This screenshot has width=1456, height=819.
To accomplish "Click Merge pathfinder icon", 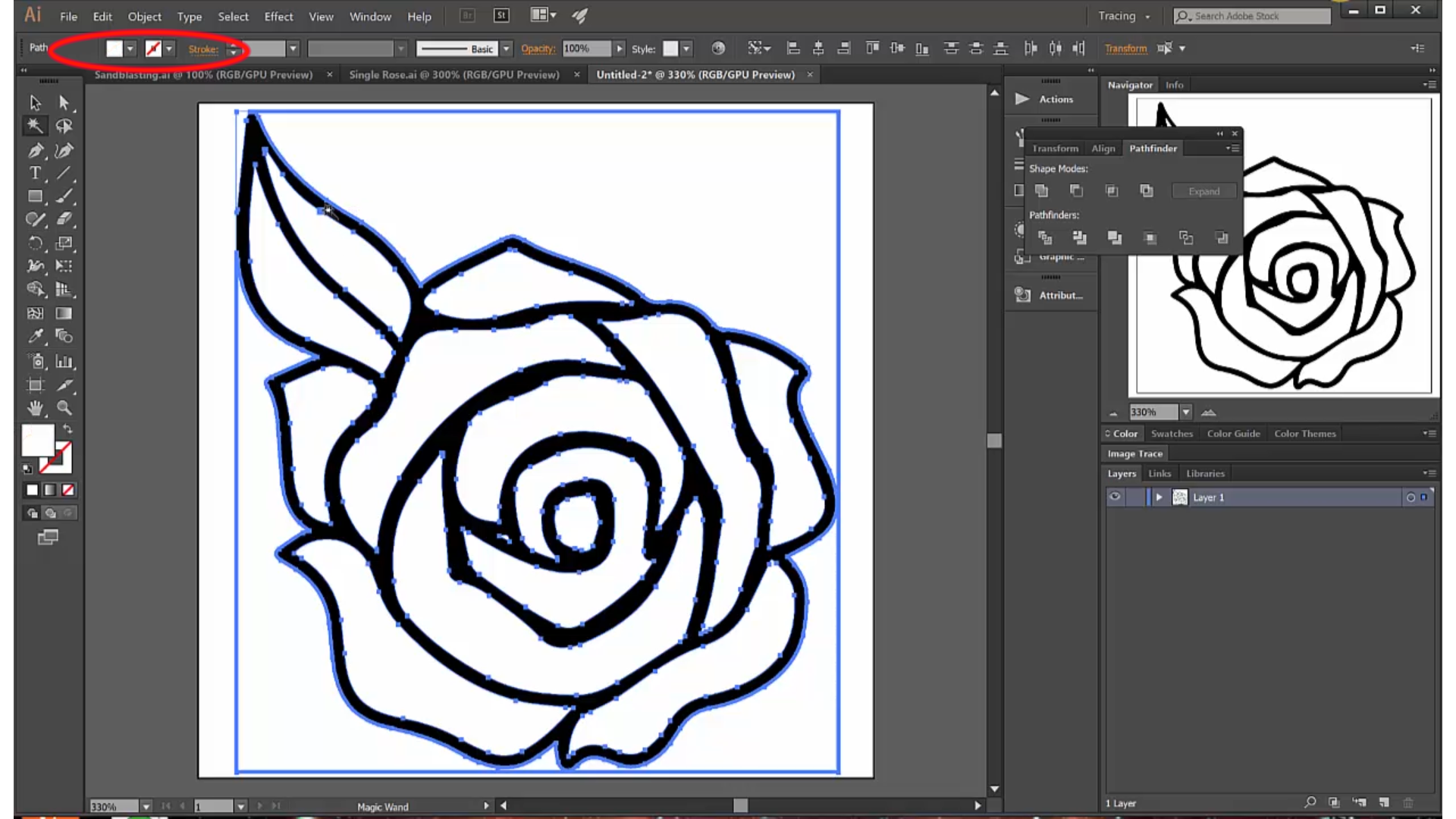I will coord(1115,238).
